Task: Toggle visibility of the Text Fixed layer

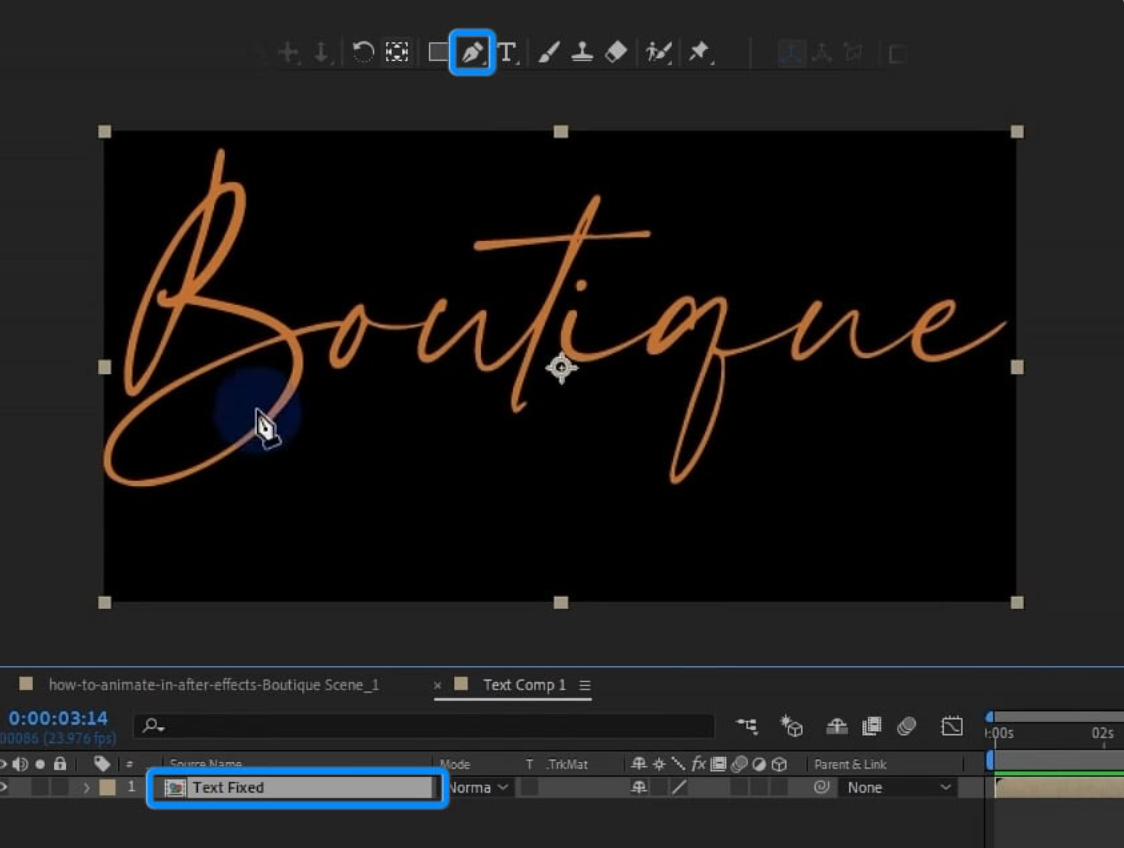Action: (4, 787)
